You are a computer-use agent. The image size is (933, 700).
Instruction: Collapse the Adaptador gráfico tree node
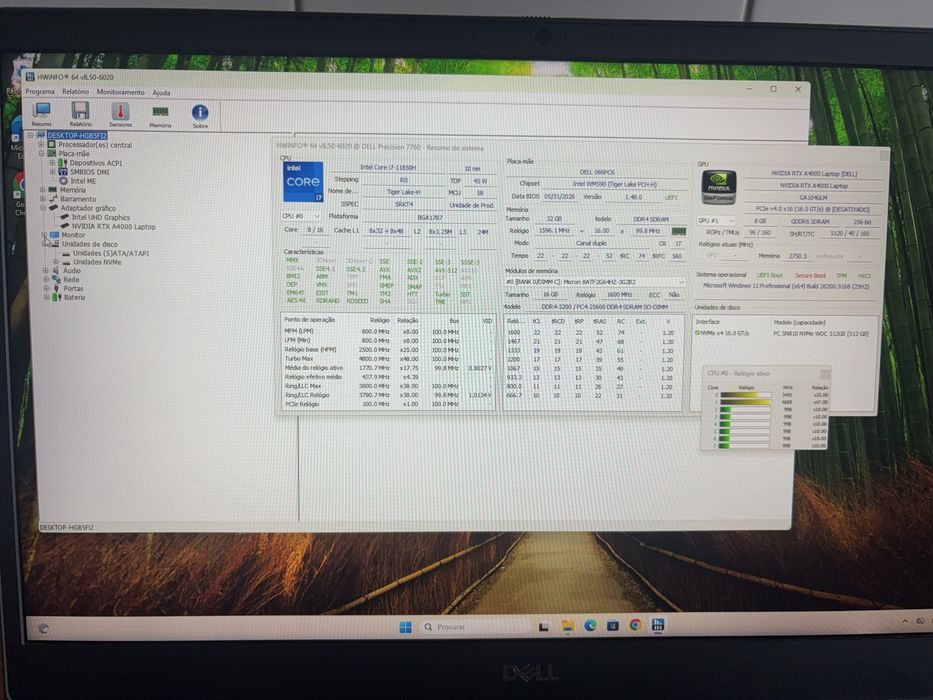tap(43, 208)
